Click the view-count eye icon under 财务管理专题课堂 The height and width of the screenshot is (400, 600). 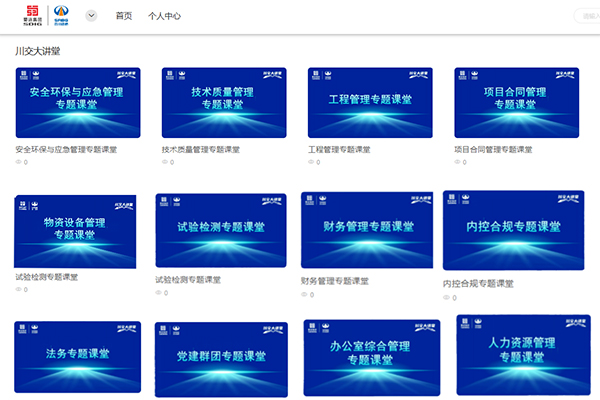(305, 295)
